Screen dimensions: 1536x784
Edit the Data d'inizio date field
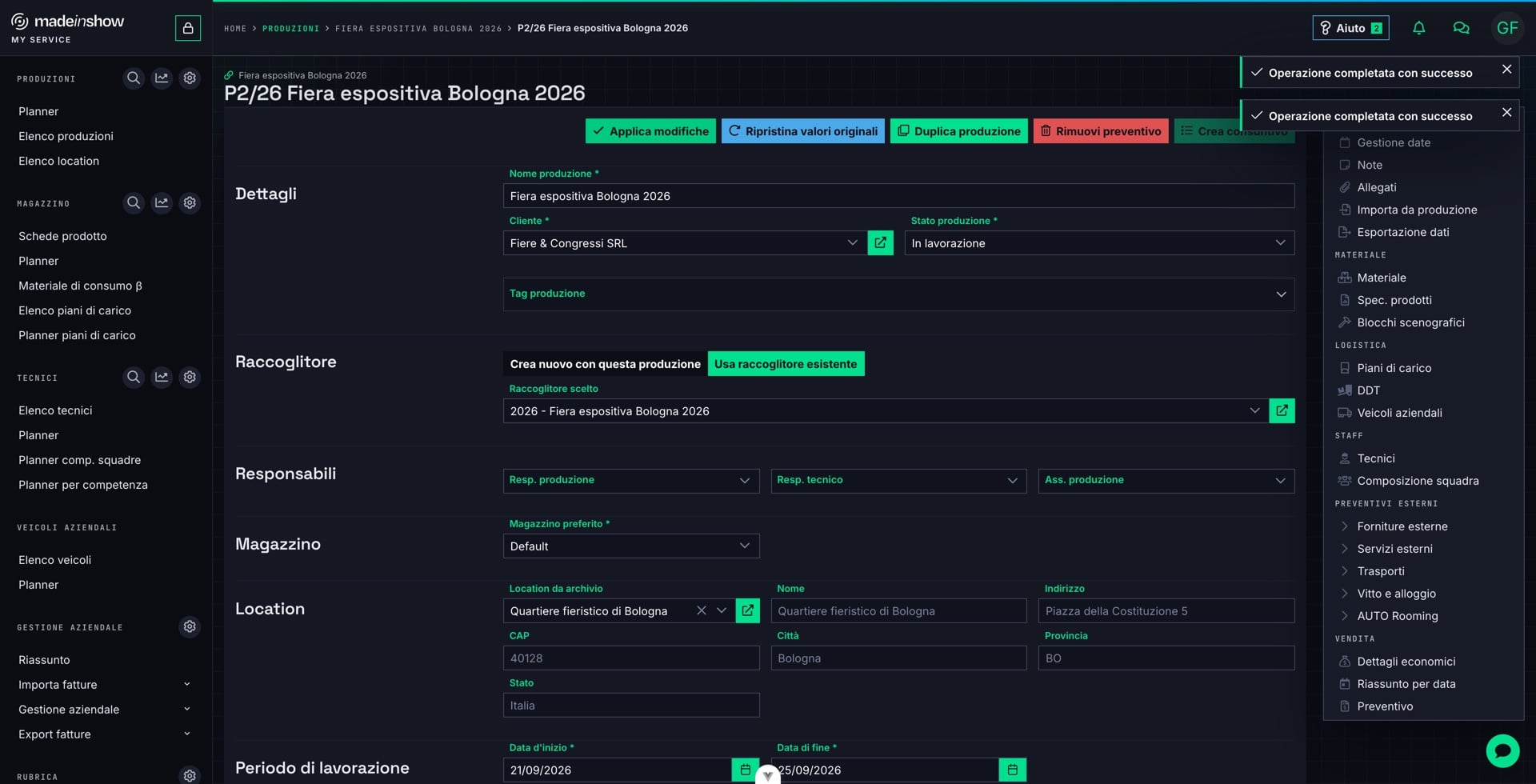(617, 770)
